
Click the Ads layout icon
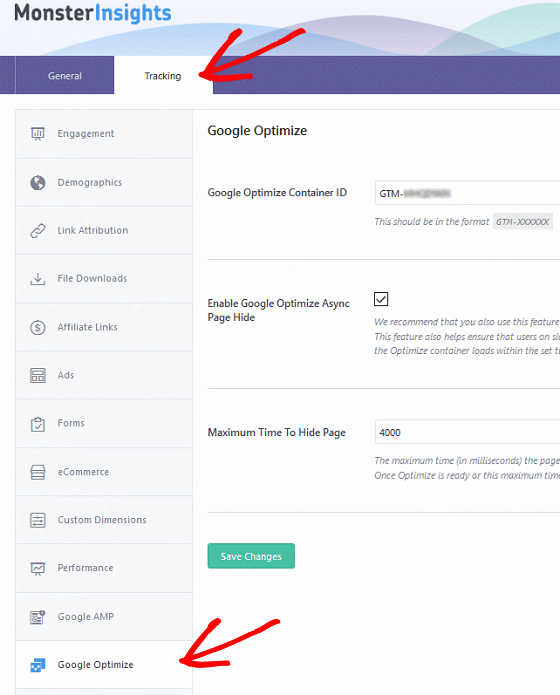pyautogui.click(x=38, y=375)
